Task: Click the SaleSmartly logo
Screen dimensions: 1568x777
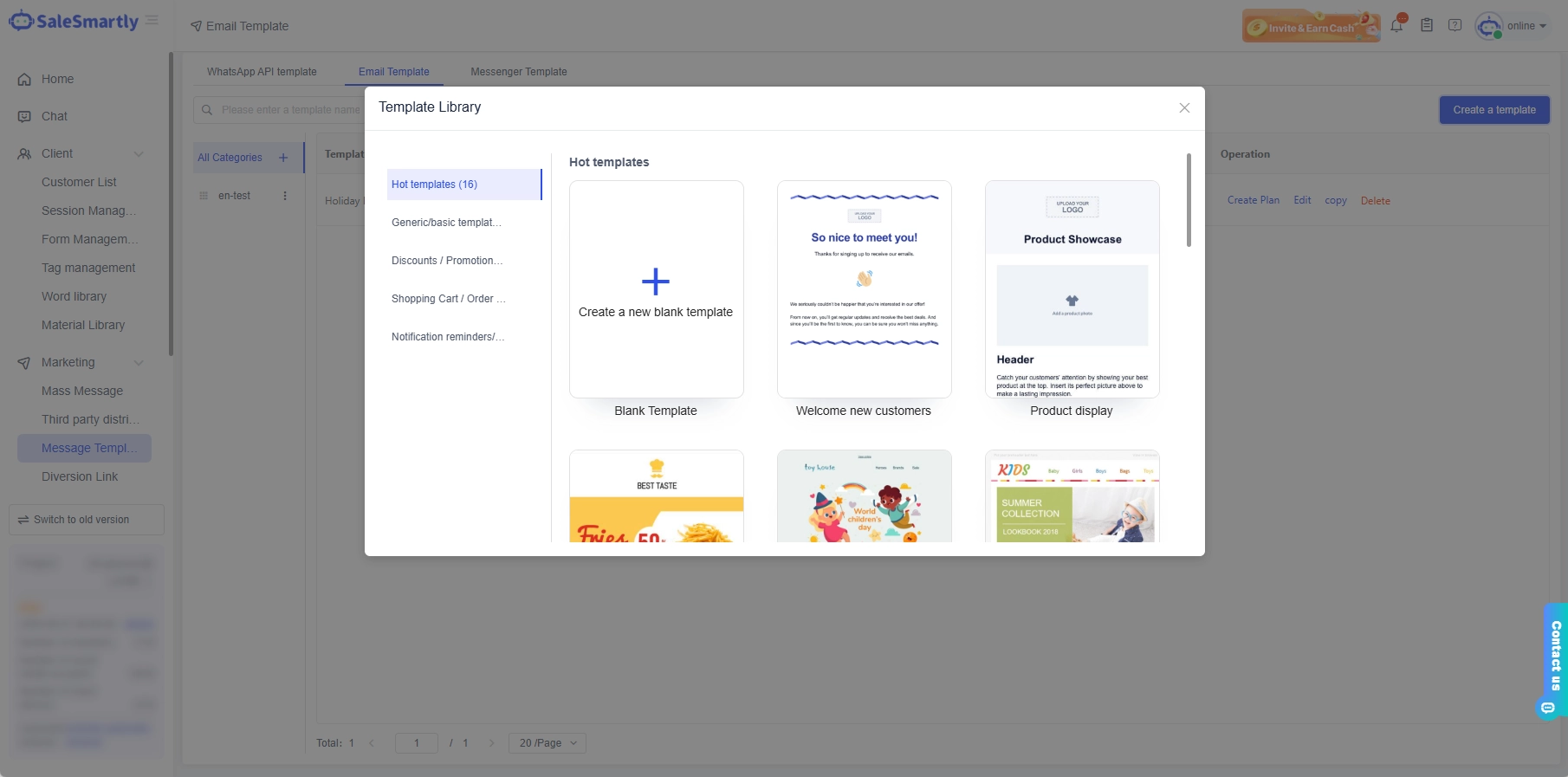Action: [74, 22]
